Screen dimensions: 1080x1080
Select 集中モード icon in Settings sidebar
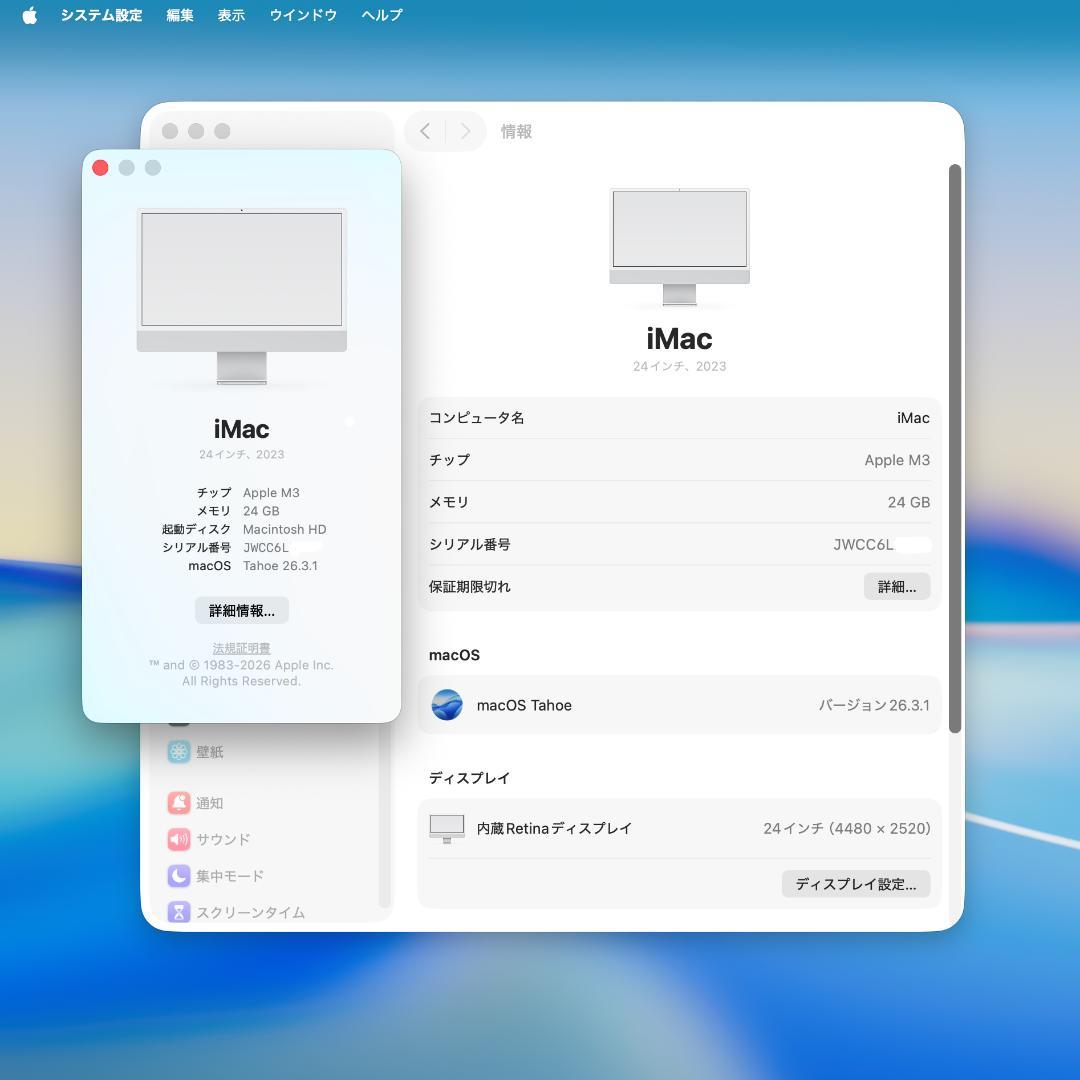(179, 875)
